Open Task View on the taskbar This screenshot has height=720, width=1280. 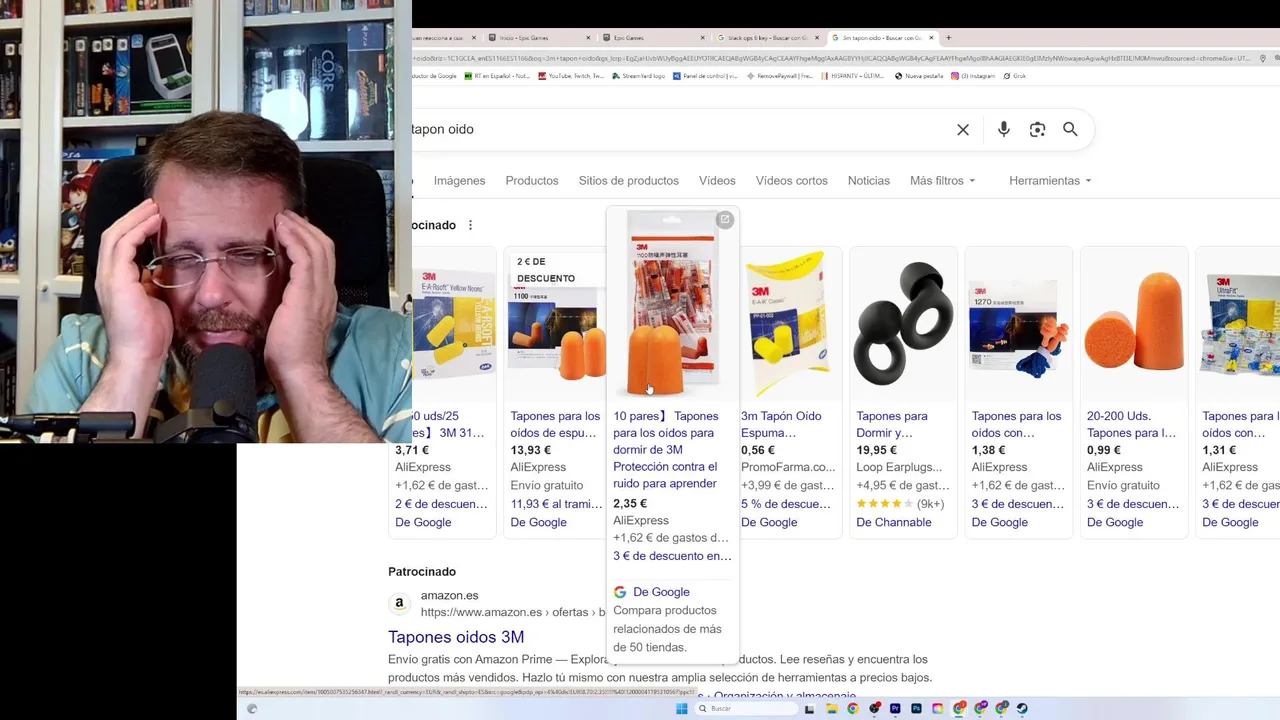coord(810,708)
